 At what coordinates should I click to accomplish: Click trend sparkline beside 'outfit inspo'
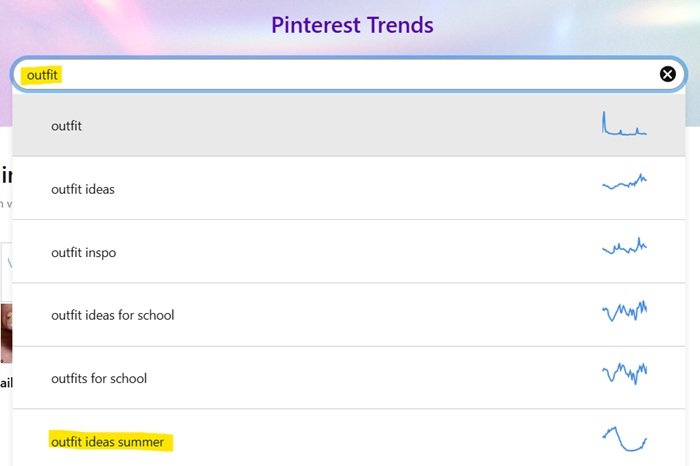[624, 246]
